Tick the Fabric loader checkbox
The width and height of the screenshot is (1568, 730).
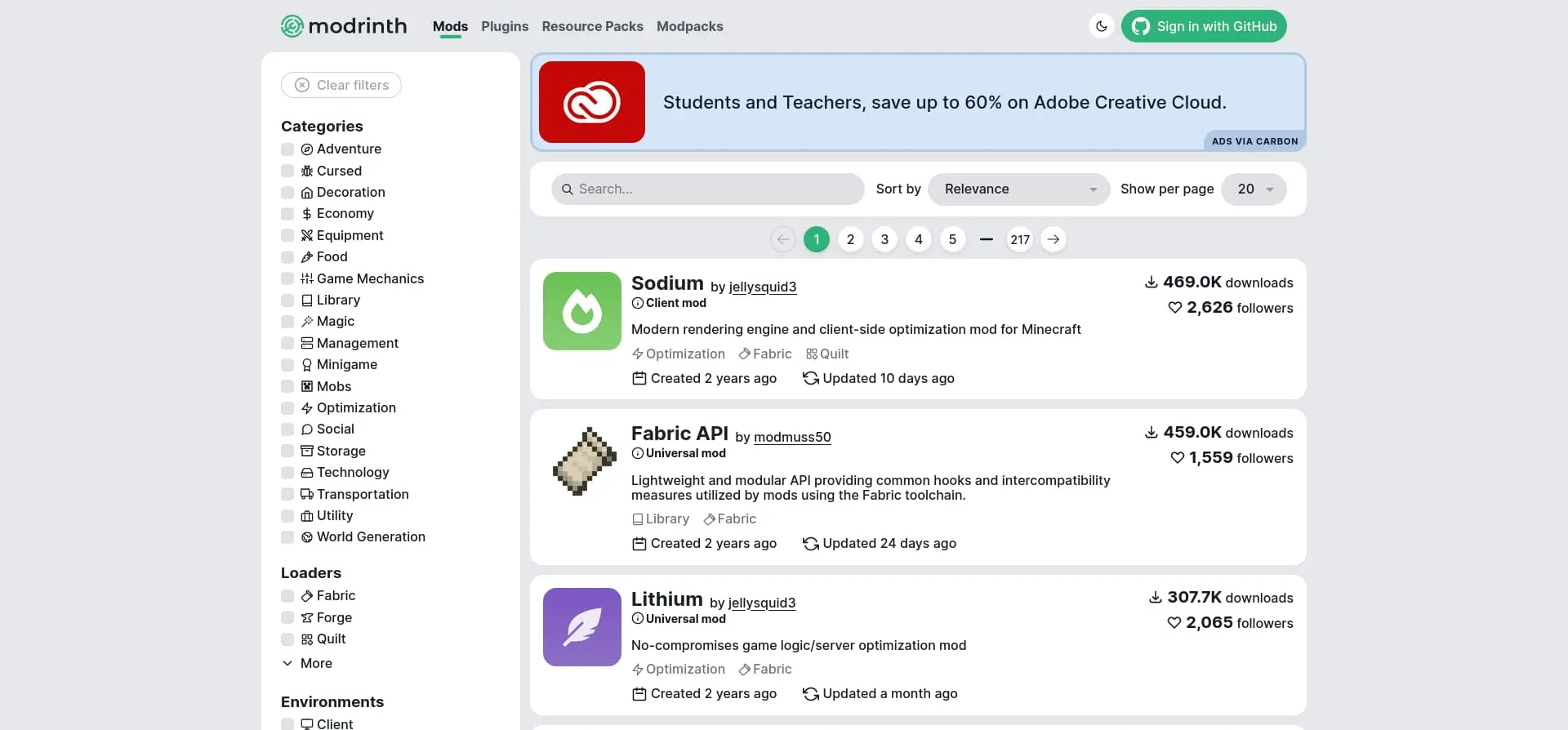pyautogui.click(x=287, y=596)
